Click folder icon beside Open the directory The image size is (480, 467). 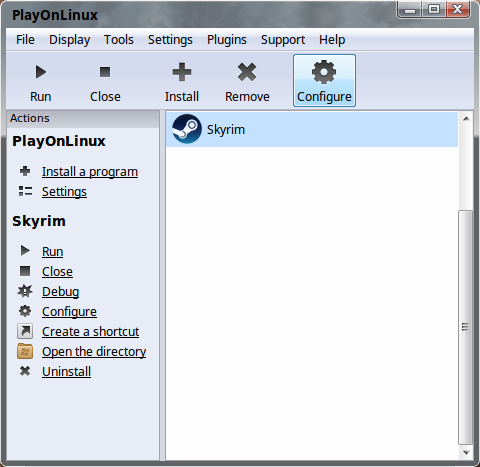click(25, 351)
